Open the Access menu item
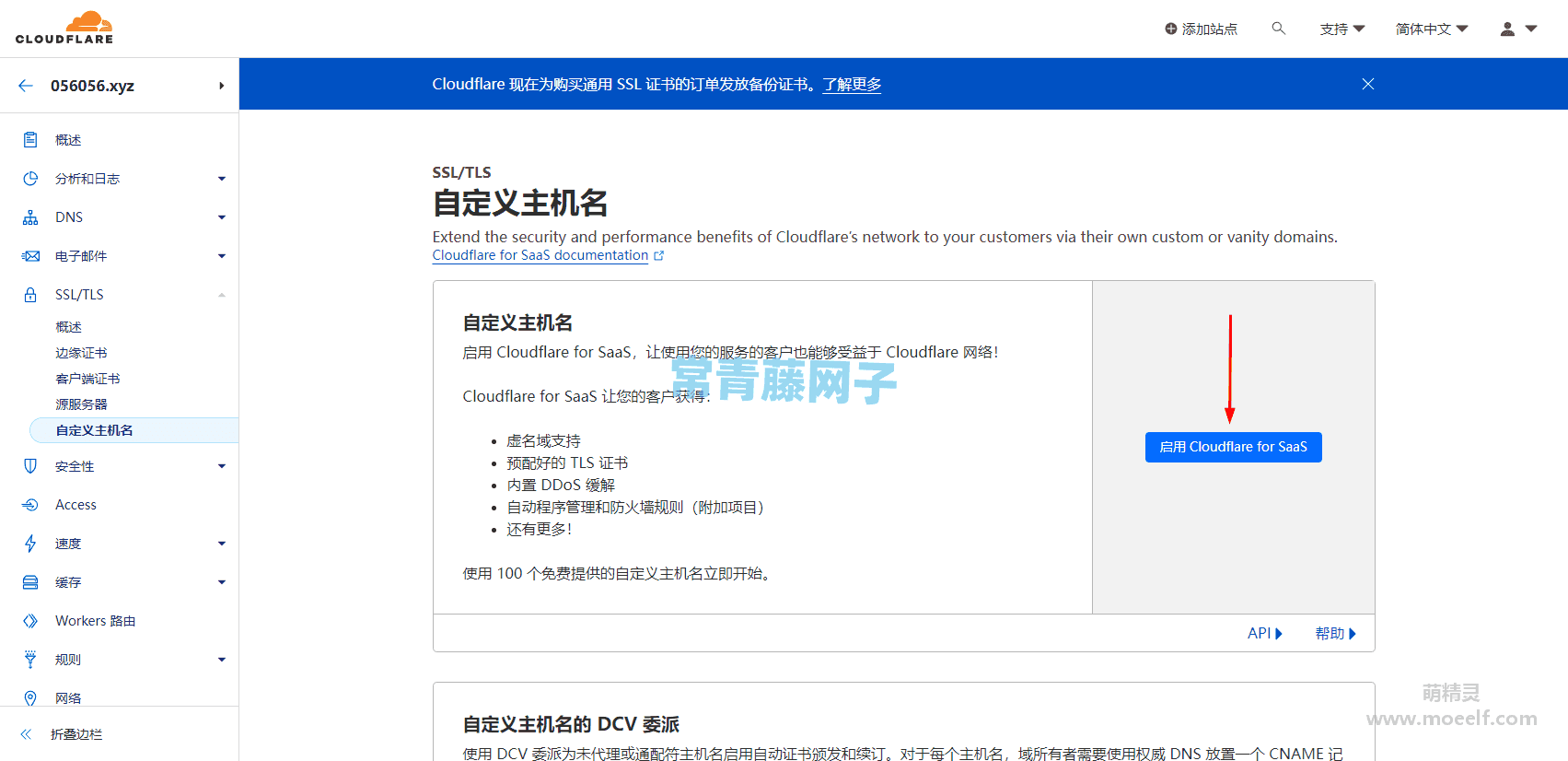This screenshot has width=1568, height=761. pyautogui.click(x=75, y=505)
